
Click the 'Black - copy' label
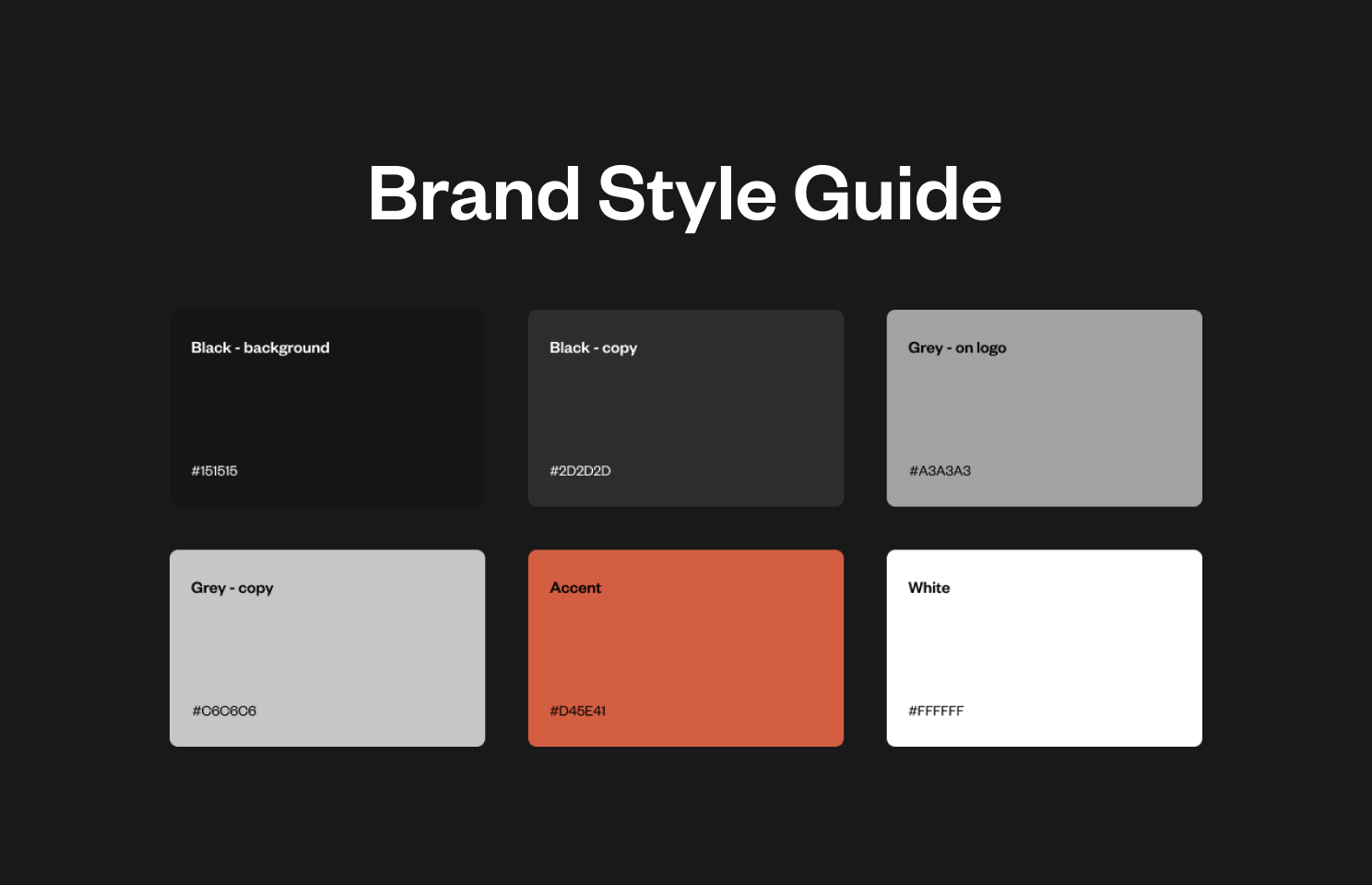593,348
